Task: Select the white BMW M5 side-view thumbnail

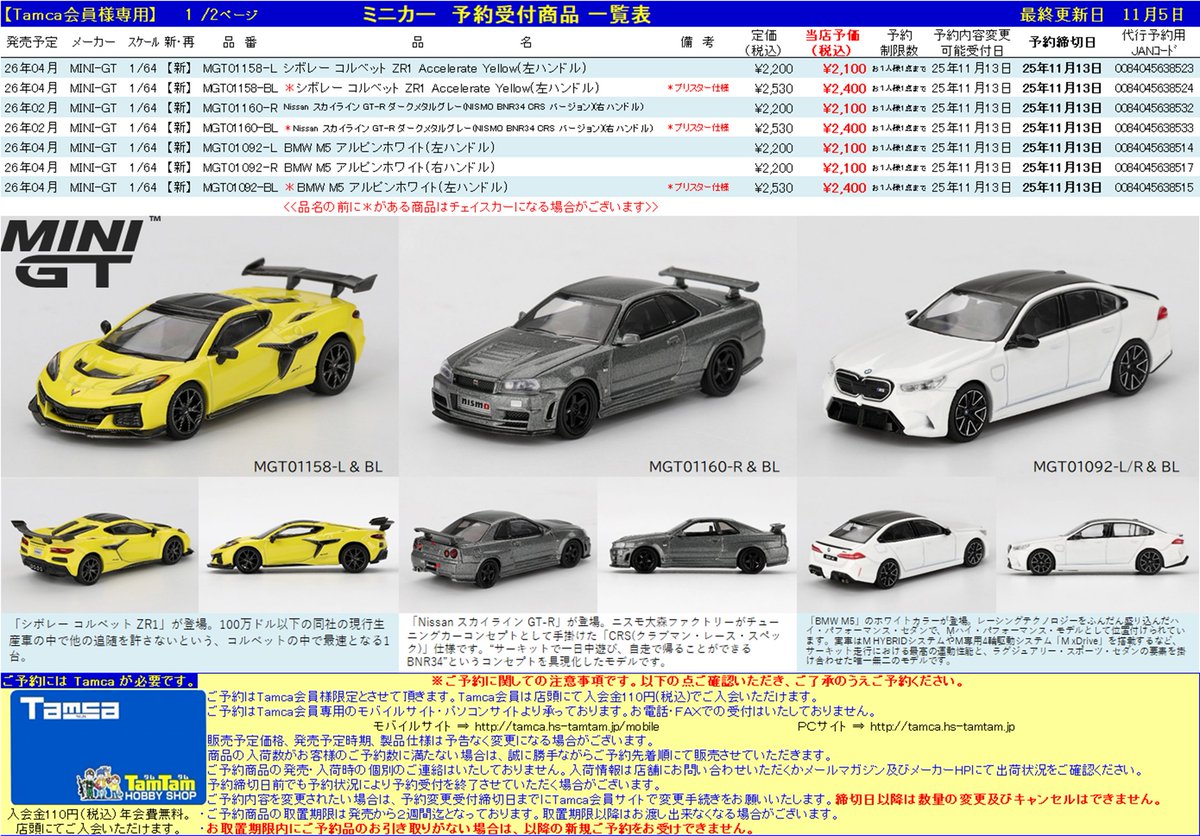Action: [x=1097, y=546]
